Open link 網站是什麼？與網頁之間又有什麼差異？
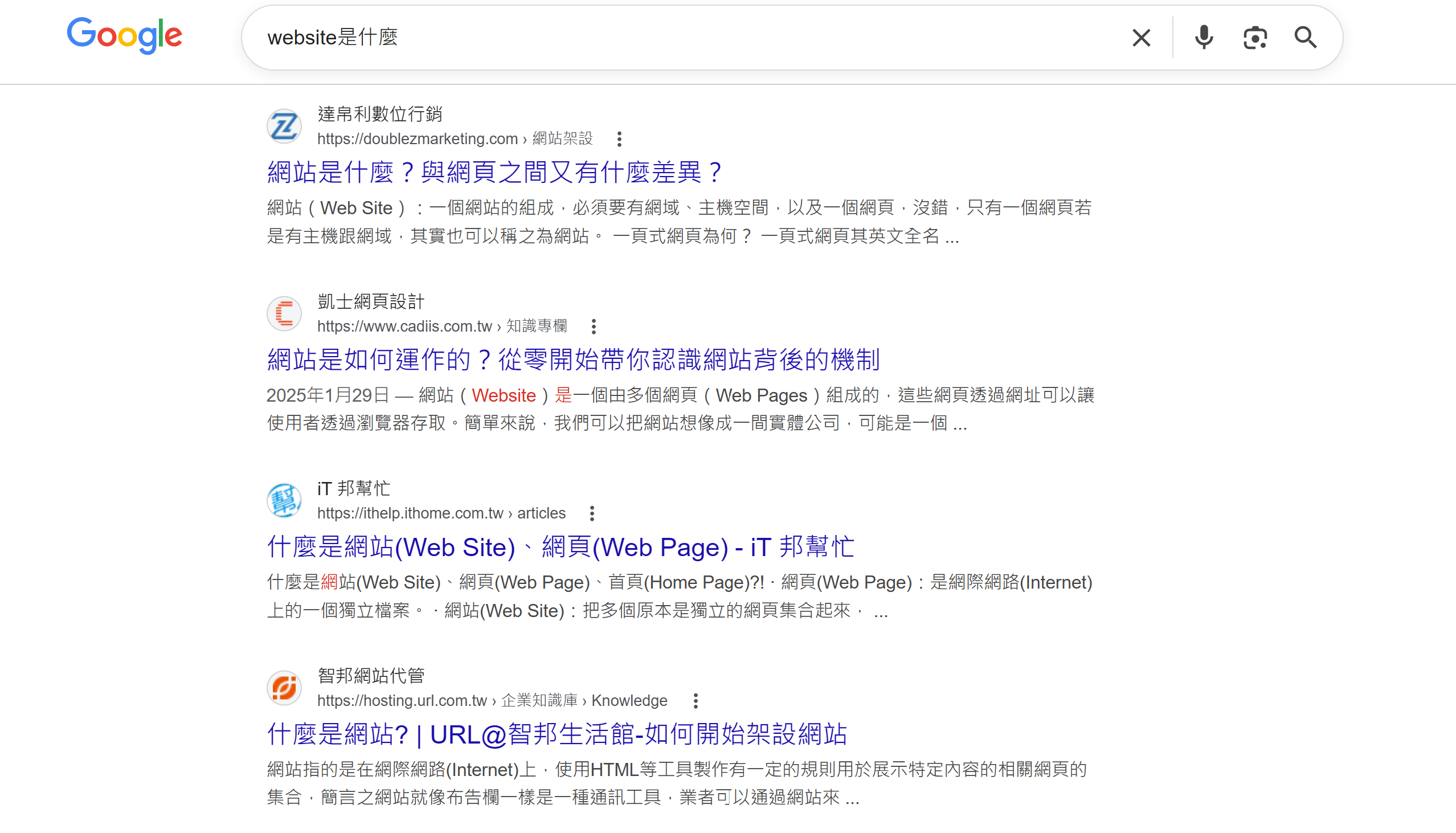The width and height of the screenshot is (1456, 833). (495, 172)
